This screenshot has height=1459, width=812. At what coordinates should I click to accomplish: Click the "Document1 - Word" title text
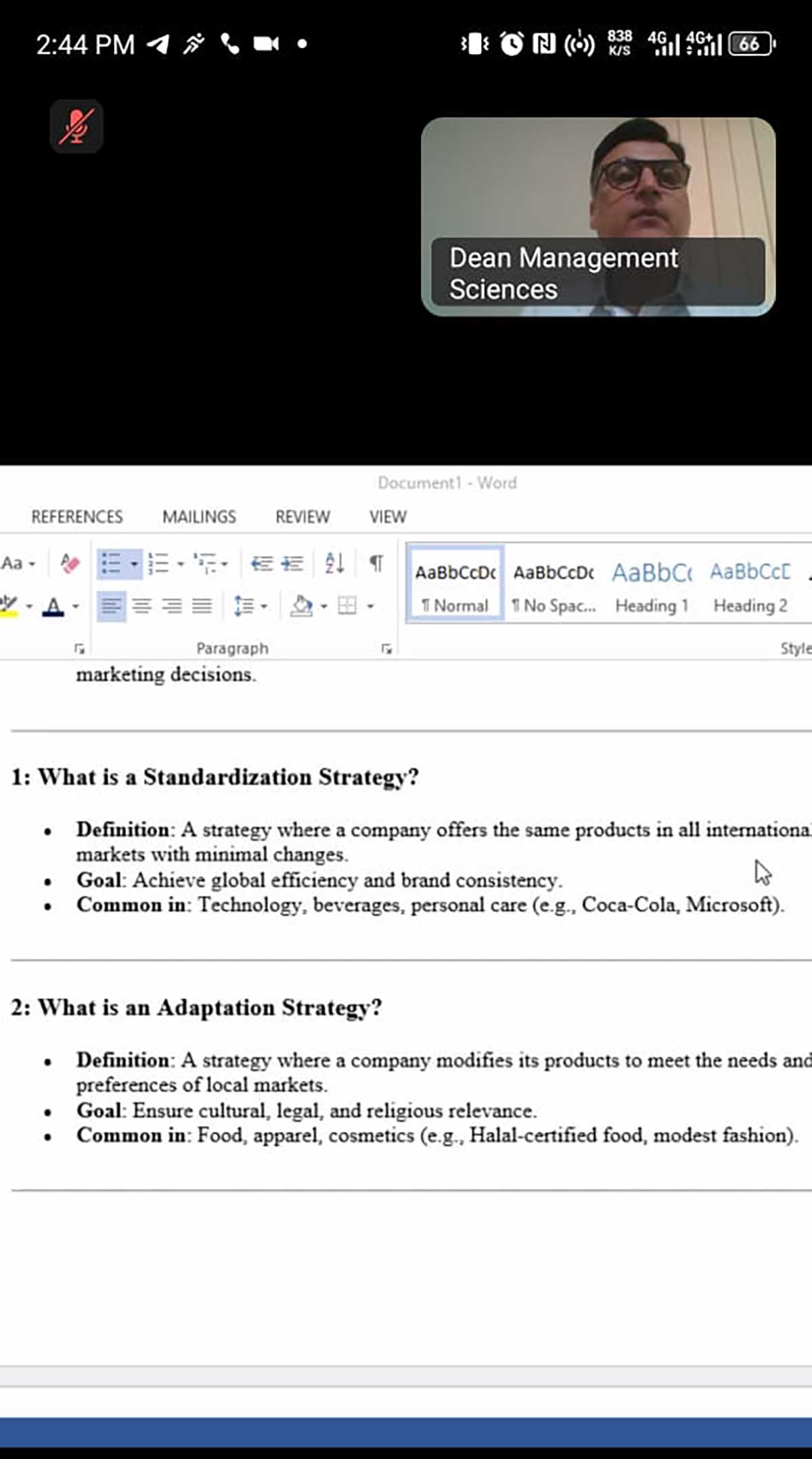(447, 483)
